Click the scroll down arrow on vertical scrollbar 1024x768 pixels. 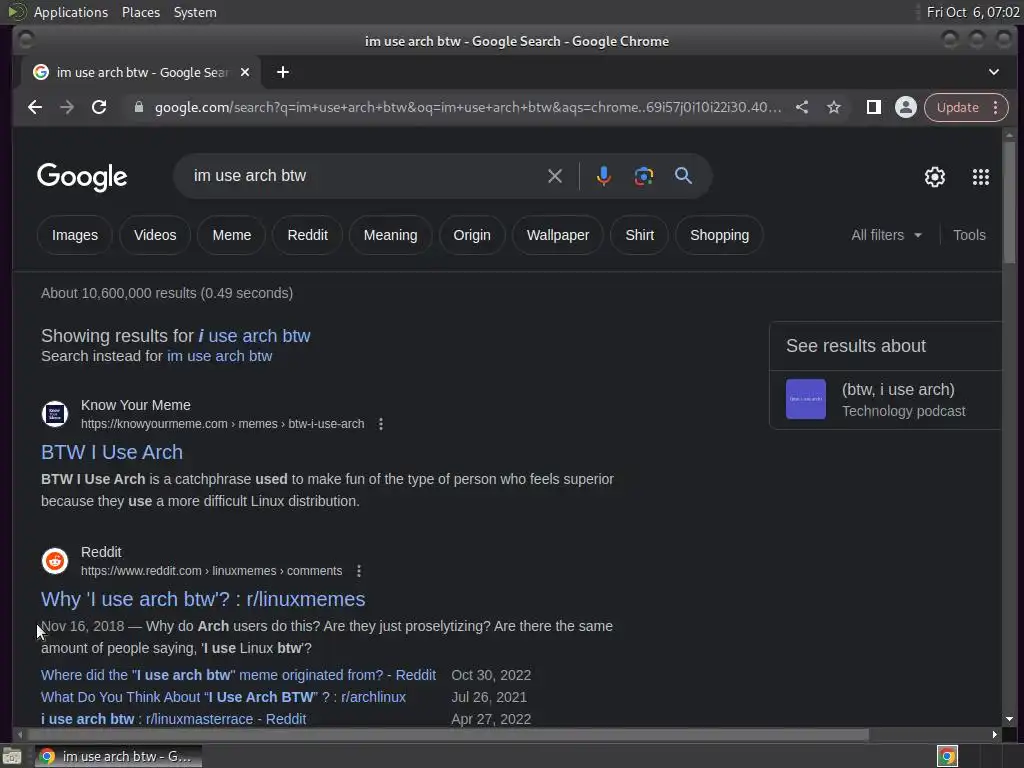[x=1010, y=719]
